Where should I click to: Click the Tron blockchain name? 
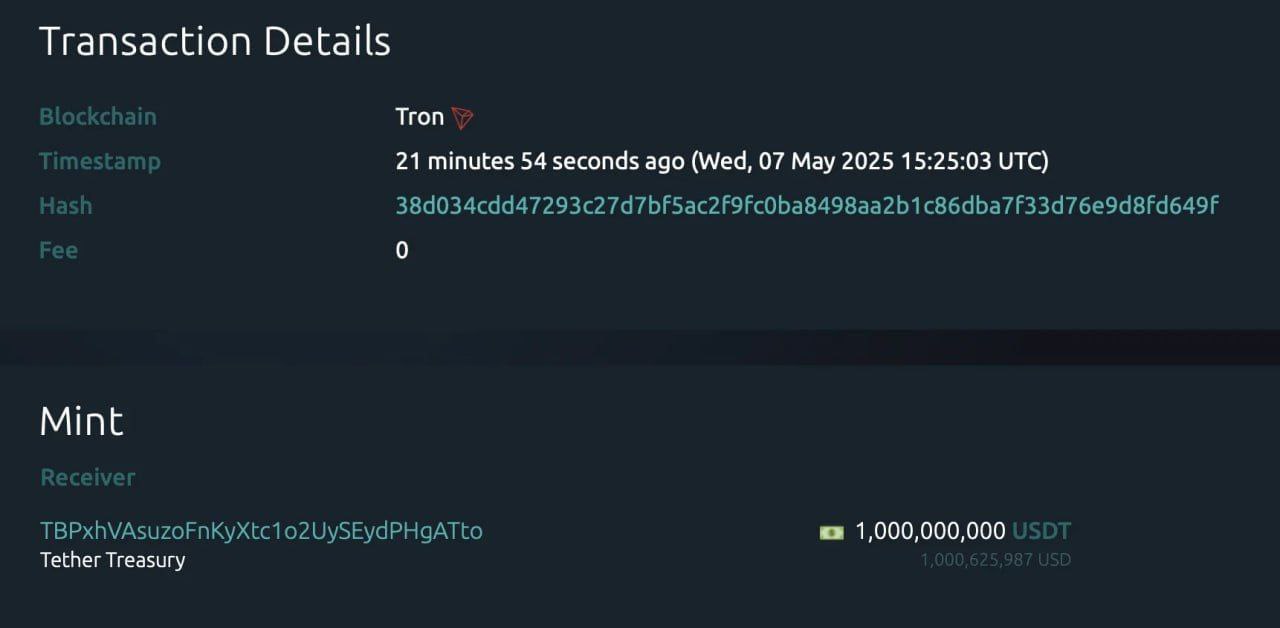(419, 117)
